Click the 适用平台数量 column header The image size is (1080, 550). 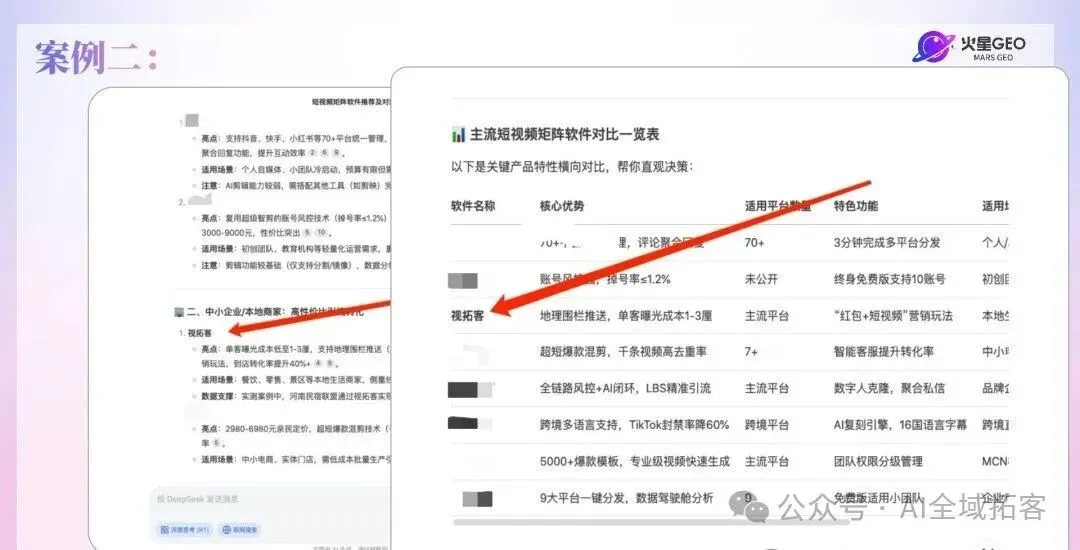pos(778,205)
